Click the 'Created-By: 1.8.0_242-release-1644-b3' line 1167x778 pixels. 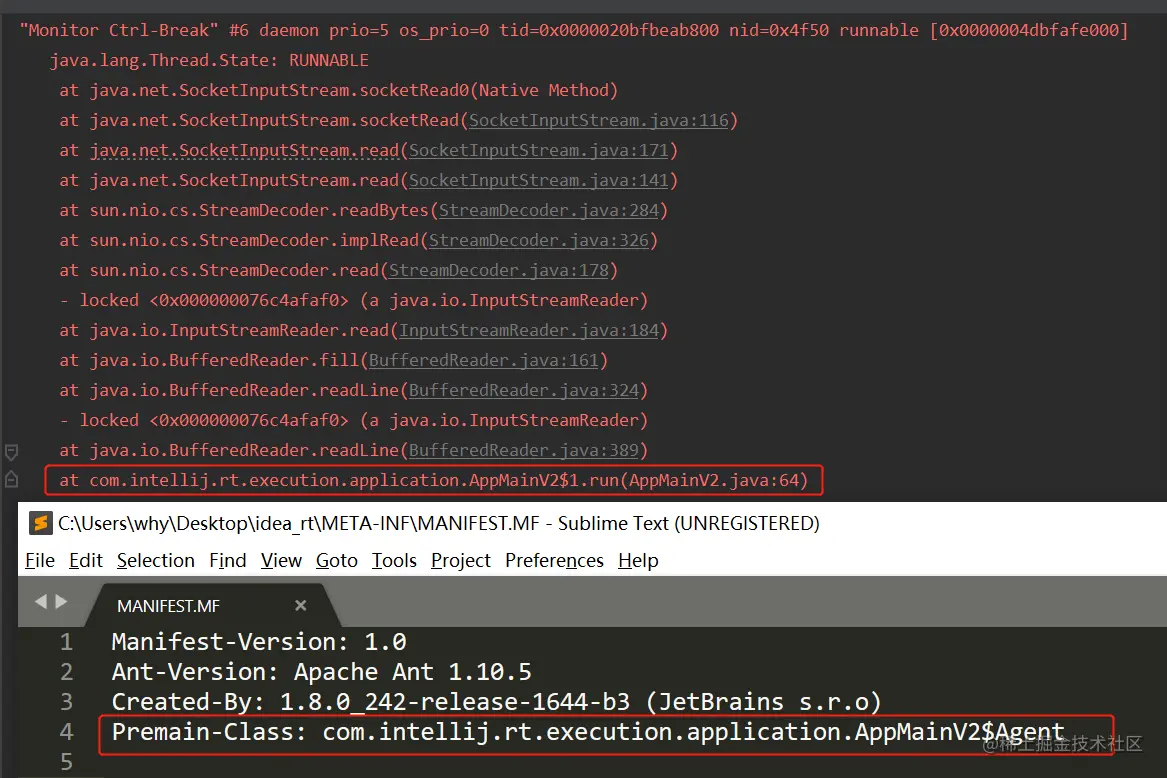[x=496, y=702]
